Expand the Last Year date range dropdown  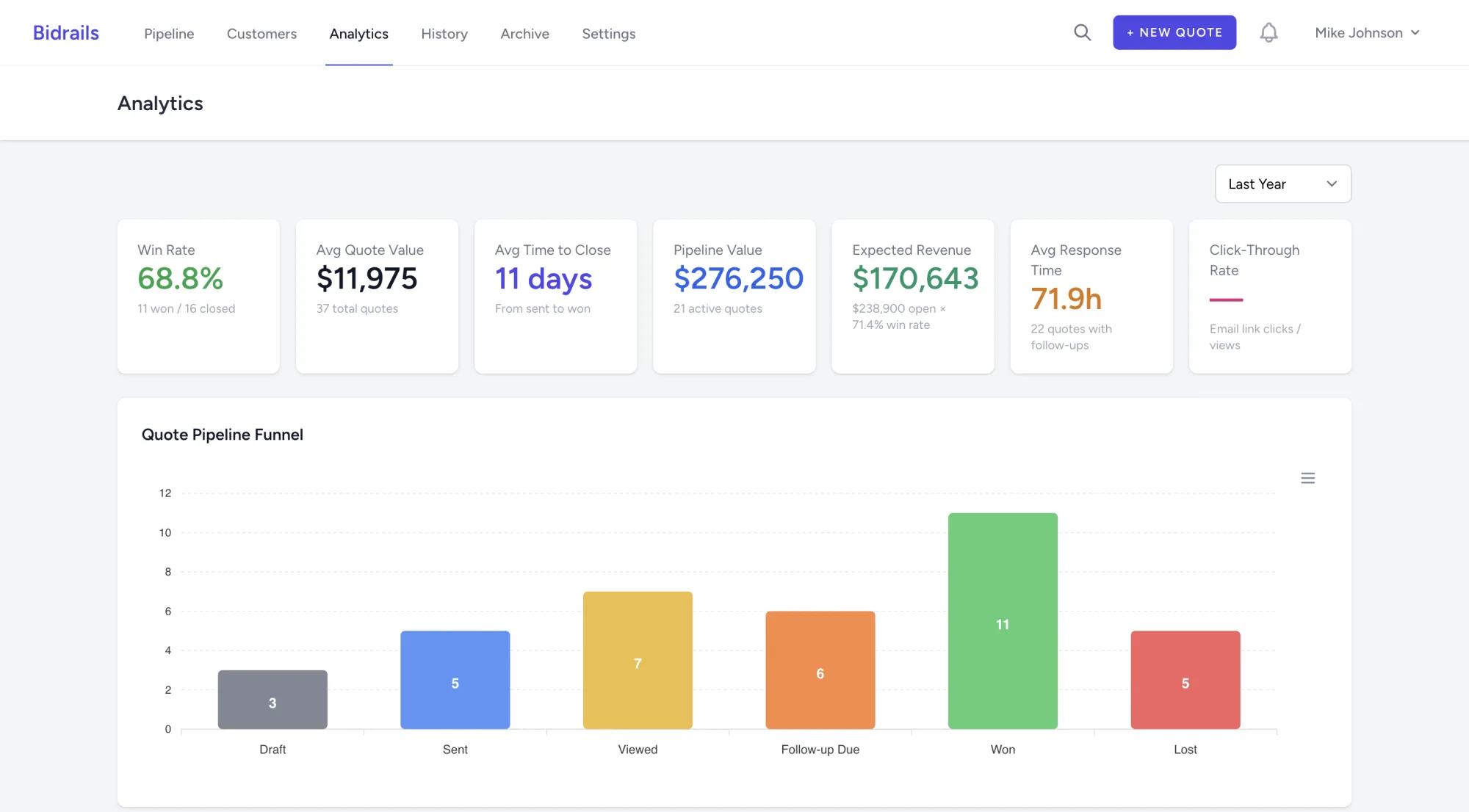[1282, 184]
